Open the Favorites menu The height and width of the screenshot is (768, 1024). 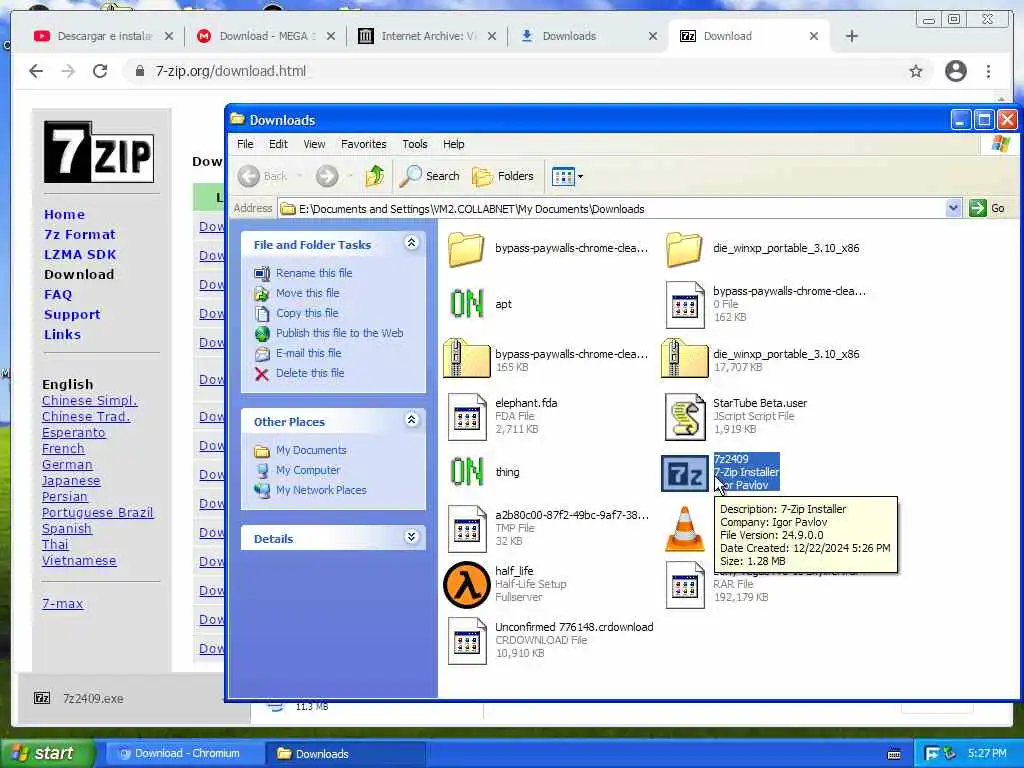pos(363,144)
